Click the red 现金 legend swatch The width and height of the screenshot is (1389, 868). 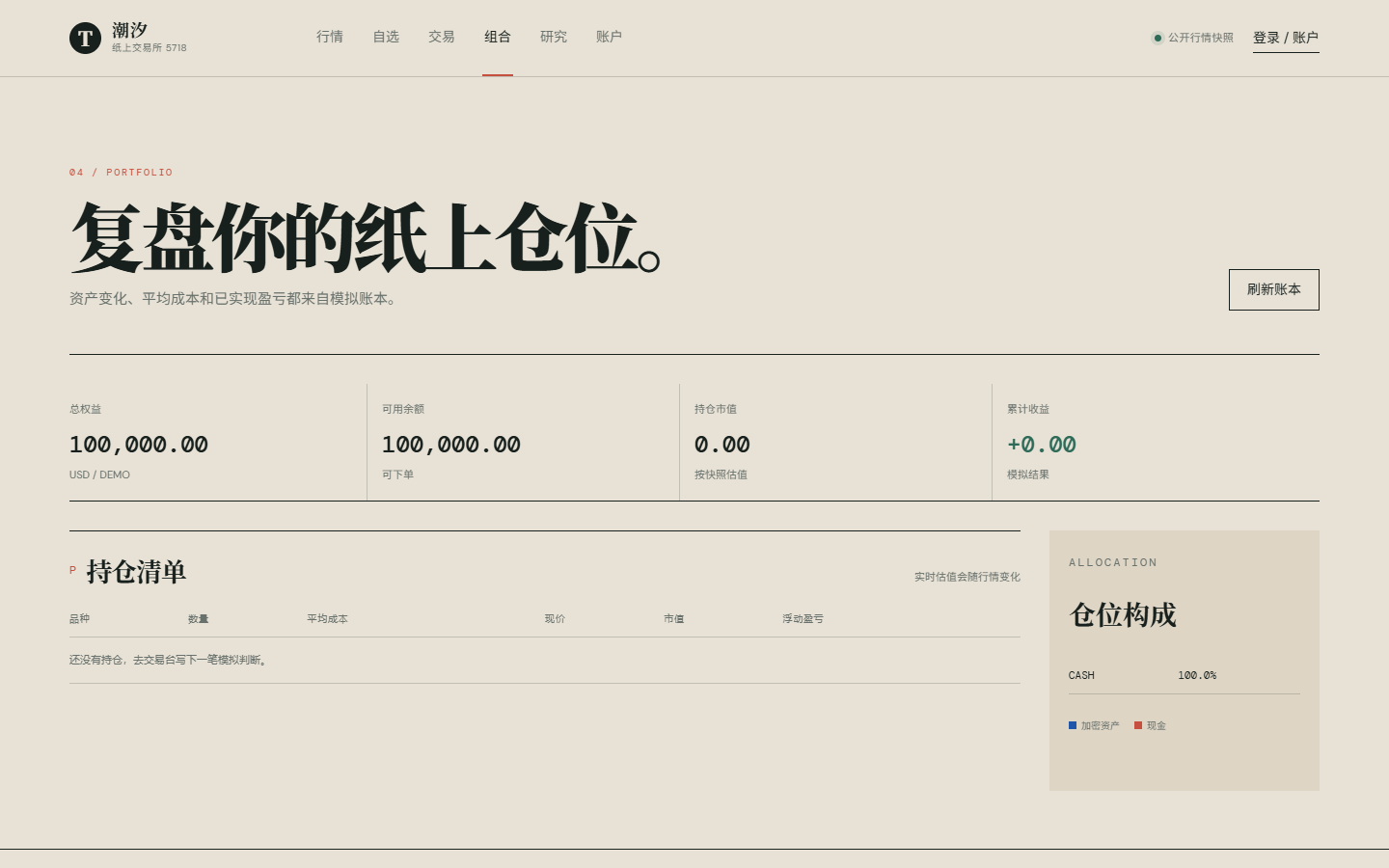point(1138,725)
